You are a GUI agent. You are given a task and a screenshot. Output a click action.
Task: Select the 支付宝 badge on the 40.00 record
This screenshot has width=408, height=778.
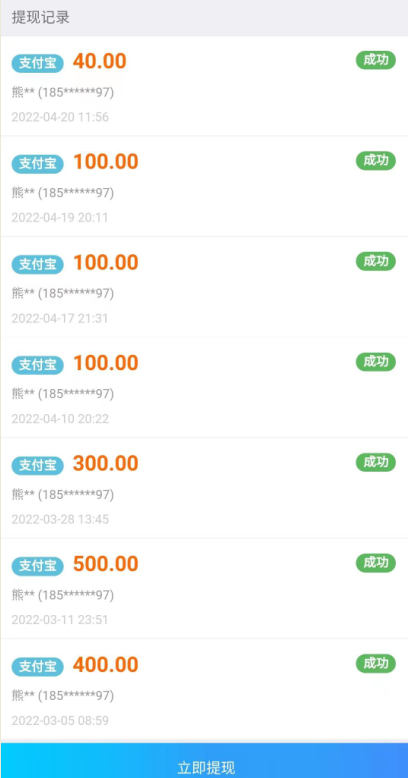click(x=38, y=63)
